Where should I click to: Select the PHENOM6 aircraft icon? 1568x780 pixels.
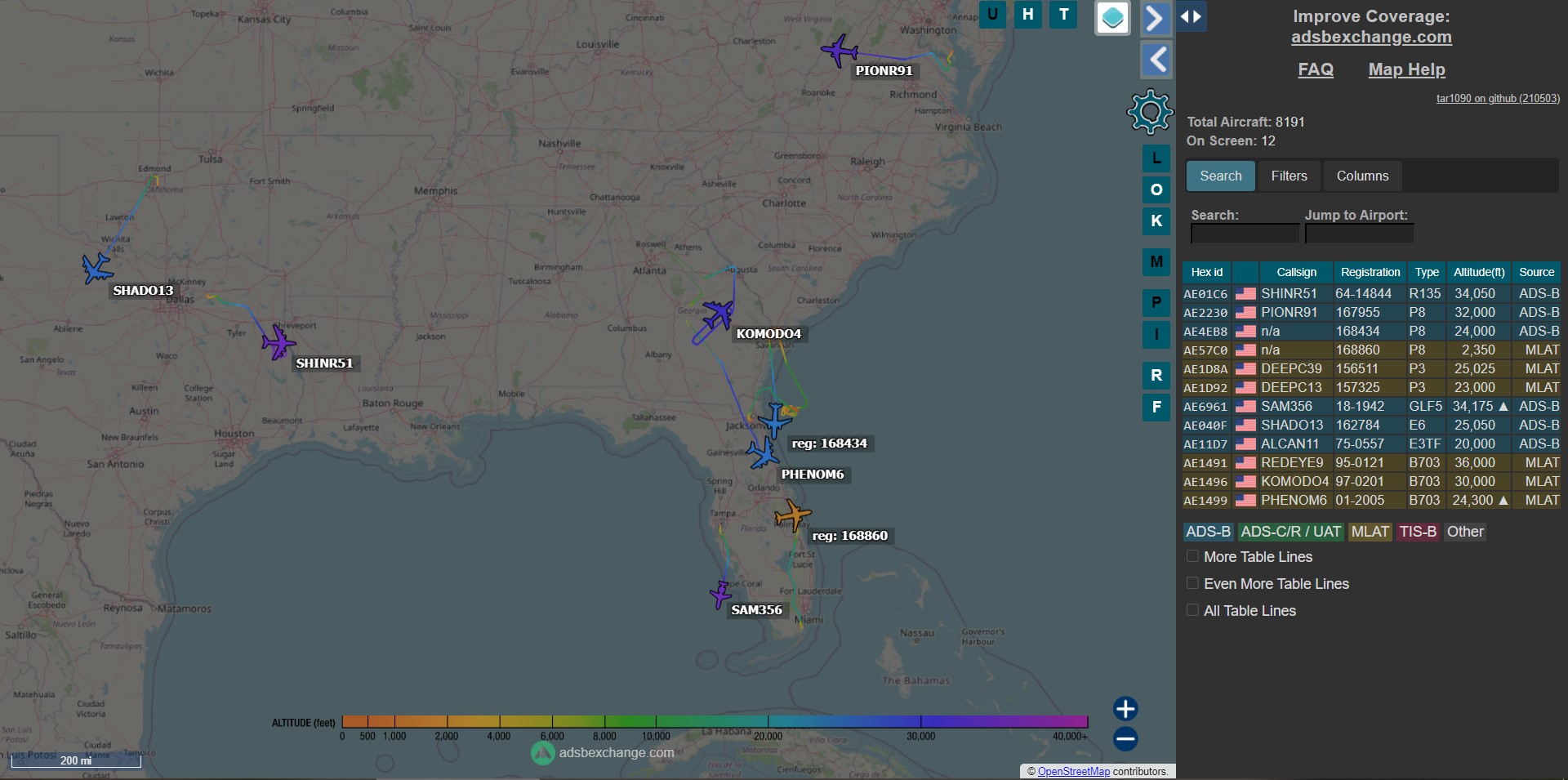(x=764, y=453)
